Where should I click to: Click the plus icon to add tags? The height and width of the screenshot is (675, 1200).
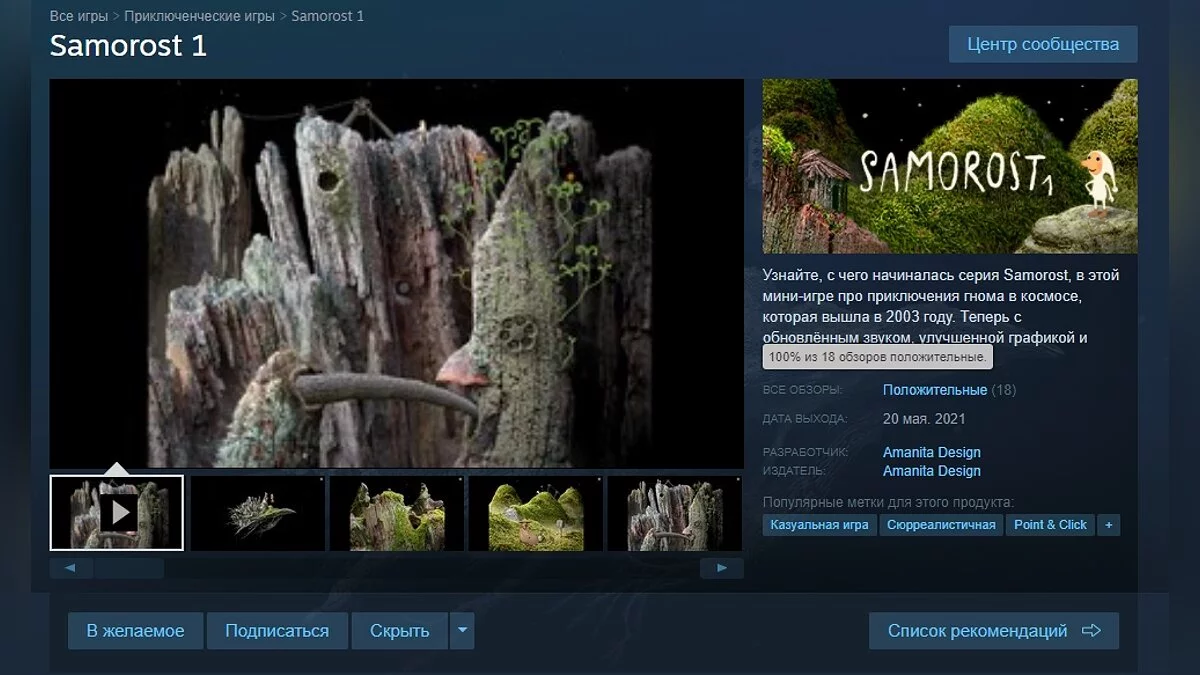(1108, 525)
